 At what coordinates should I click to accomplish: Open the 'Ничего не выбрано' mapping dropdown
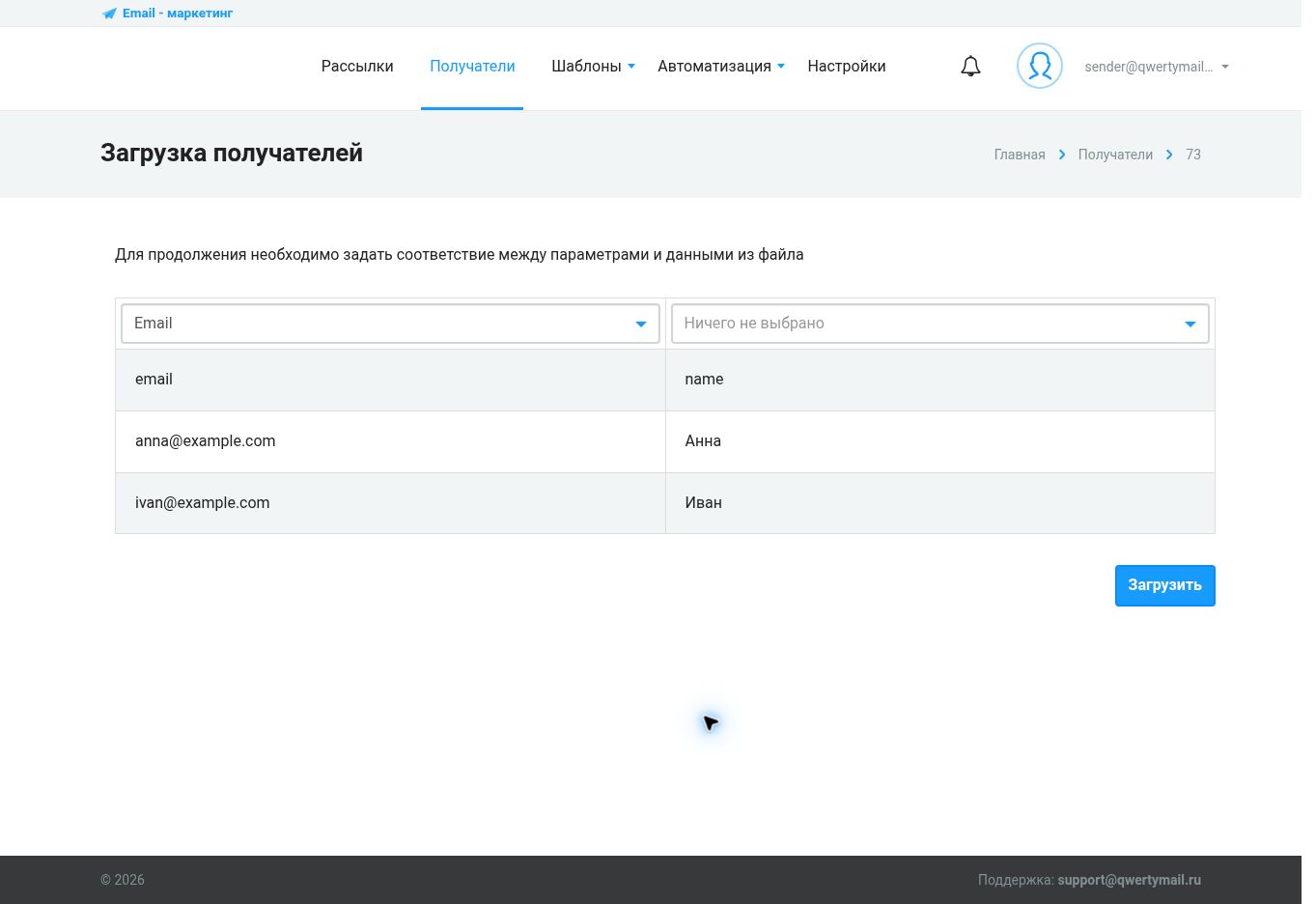tap(939, 324)
